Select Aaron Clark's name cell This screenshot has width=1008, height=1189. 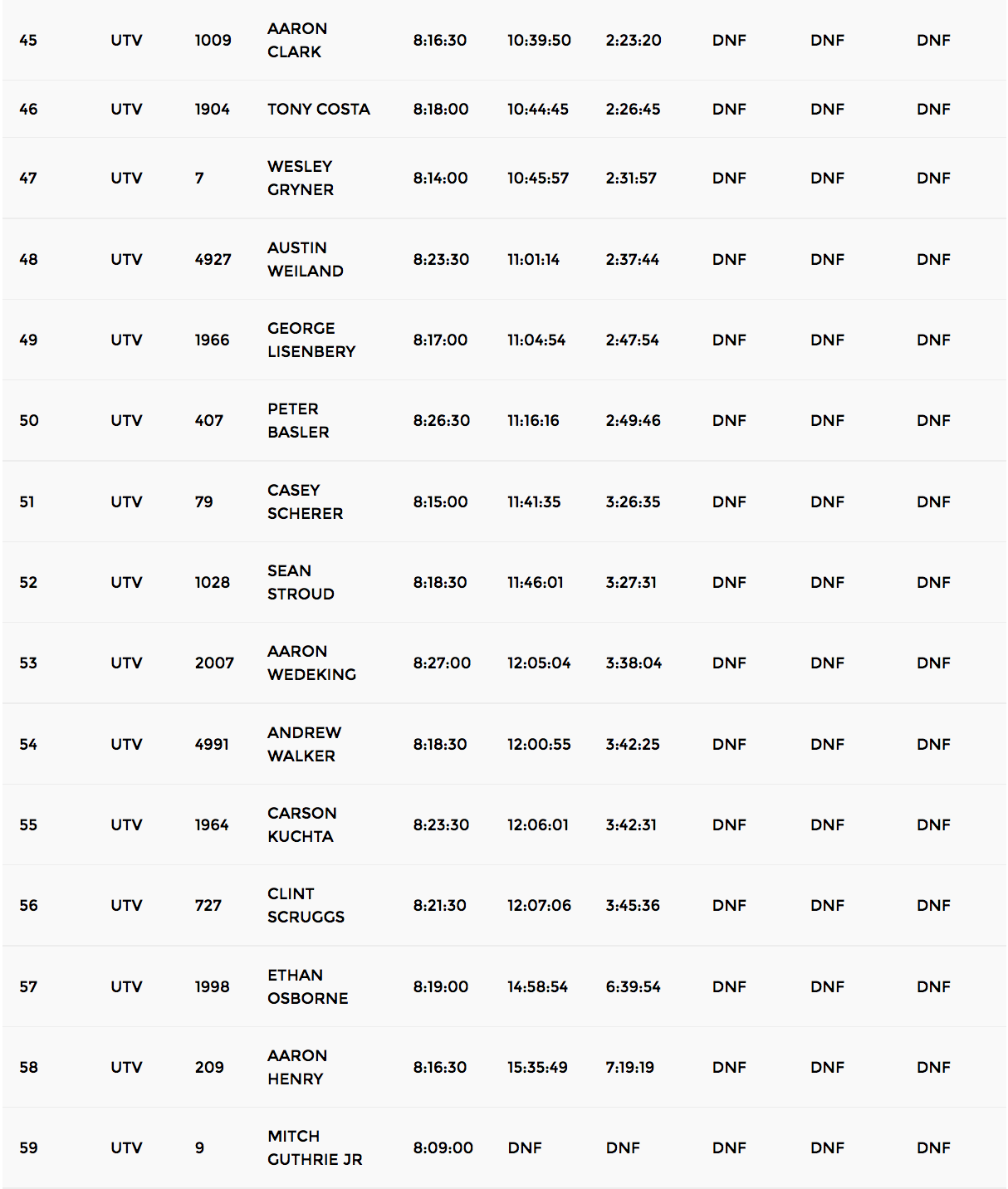(x=297, y=40)
